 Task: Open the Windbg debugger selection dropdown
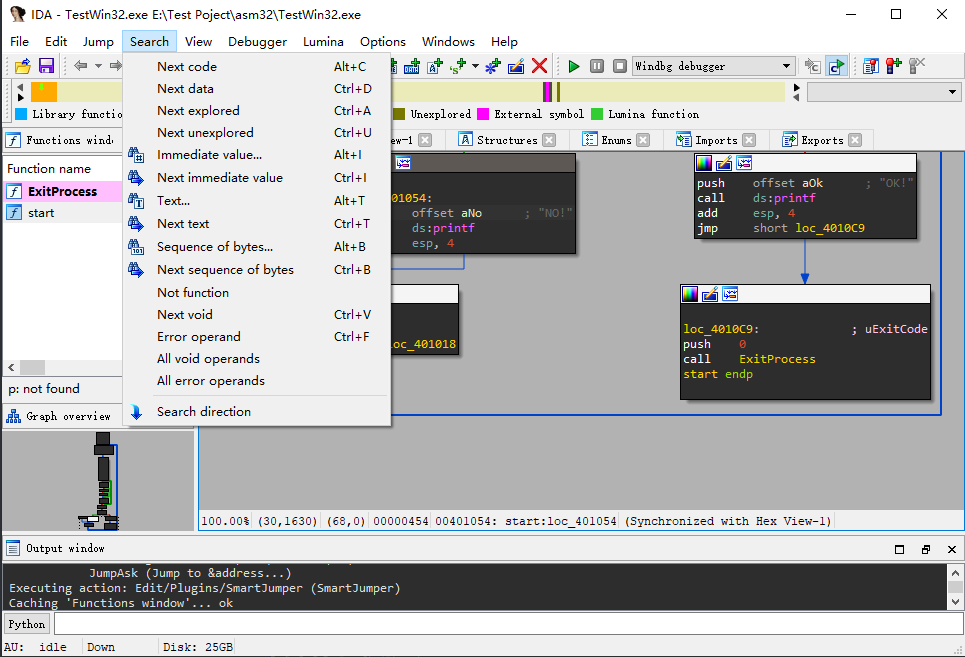click(714, 66)
